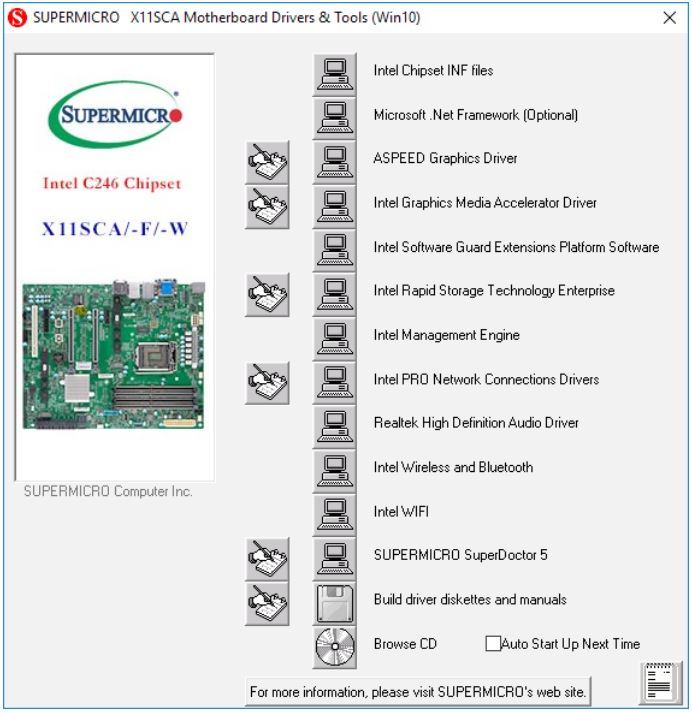Click Intel Rapid Storage Technology Enterprise computer icon
This screenshot has height=714, width=692.
coord(335,295)
